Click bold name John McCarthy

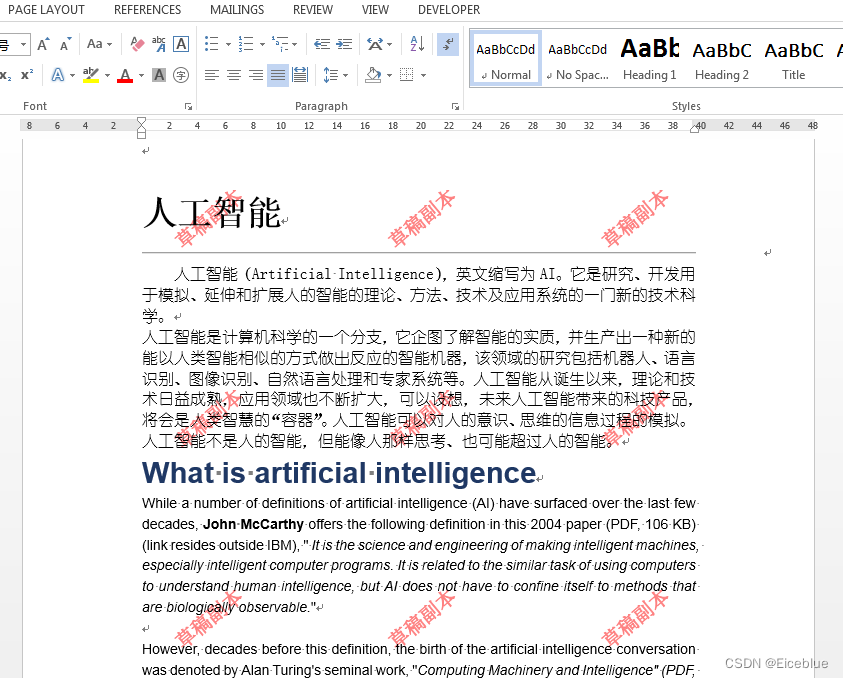pyautogui.click(x=253, y=524)
